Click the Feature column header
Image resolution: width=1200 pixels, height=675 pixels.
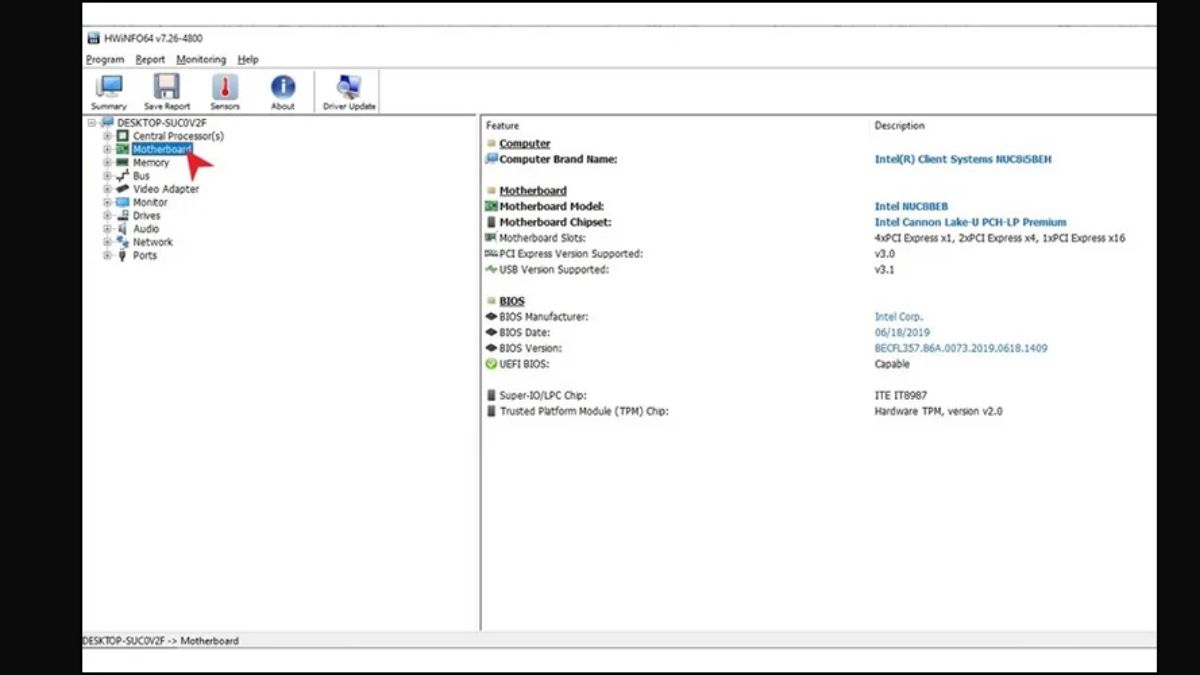click(503, 126)
